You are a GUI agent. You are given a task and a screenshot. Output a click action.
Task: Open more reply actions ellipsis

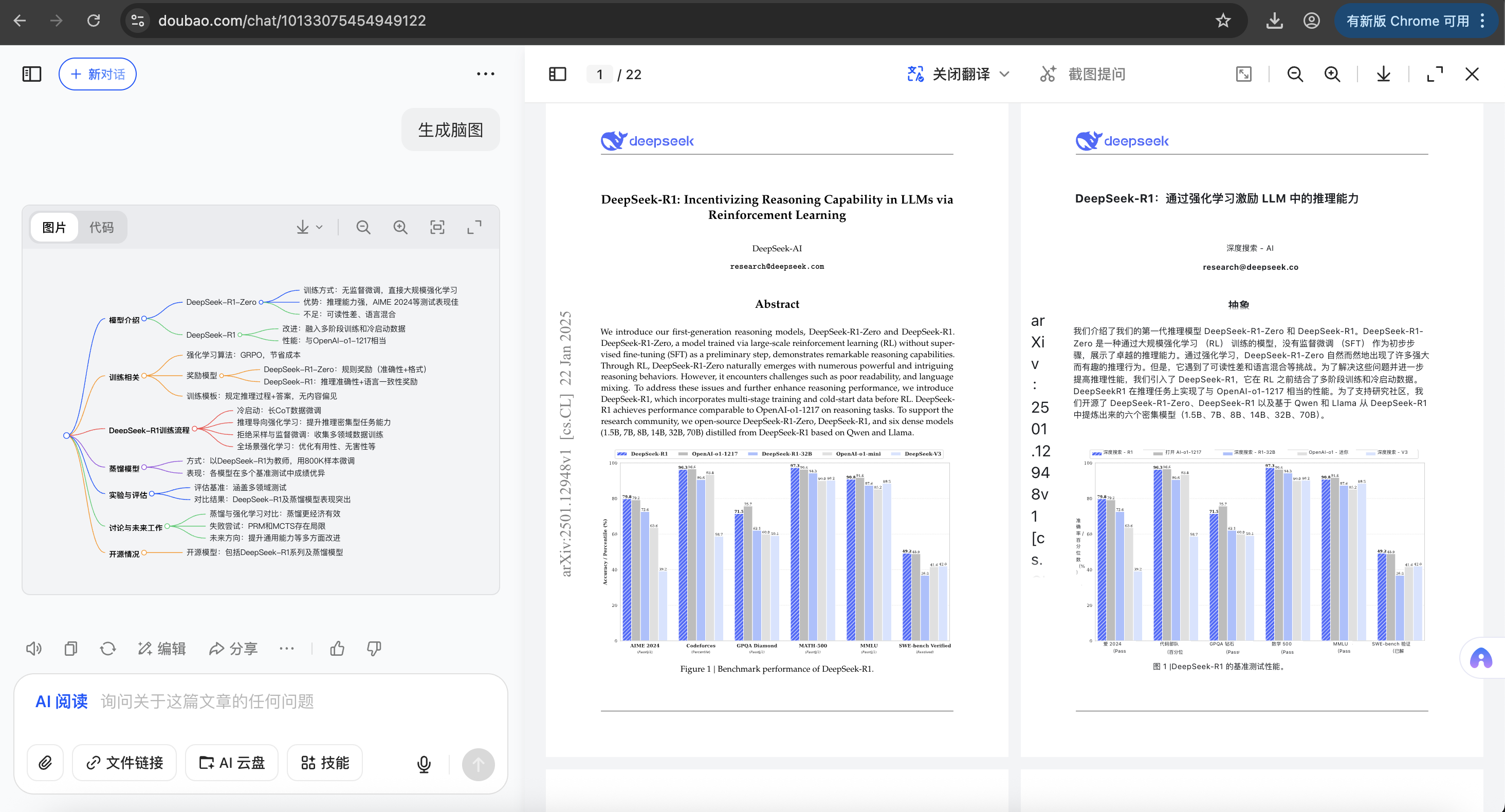[287, 649]
